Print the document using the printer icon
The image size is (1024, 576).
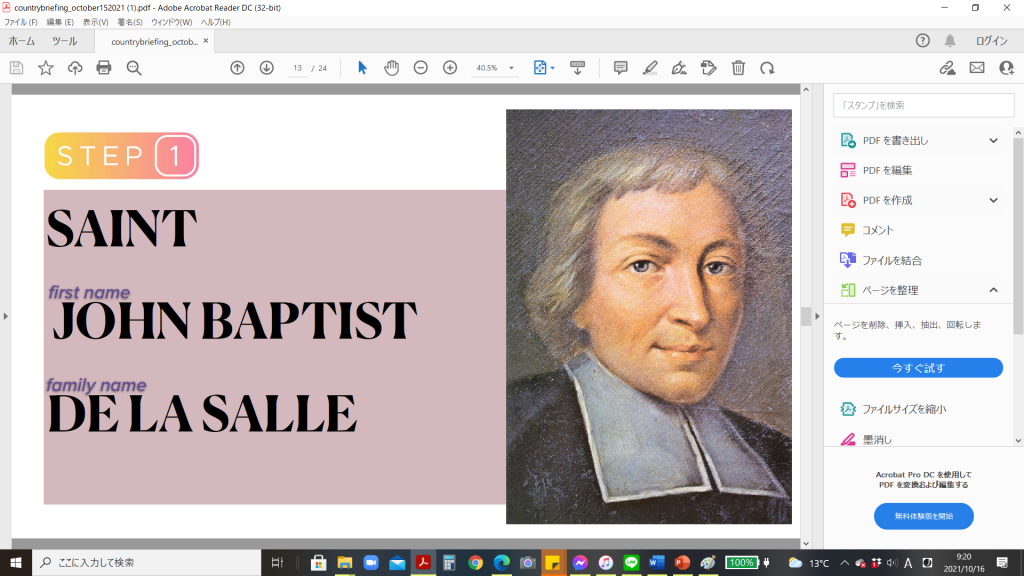coord(104,68)
